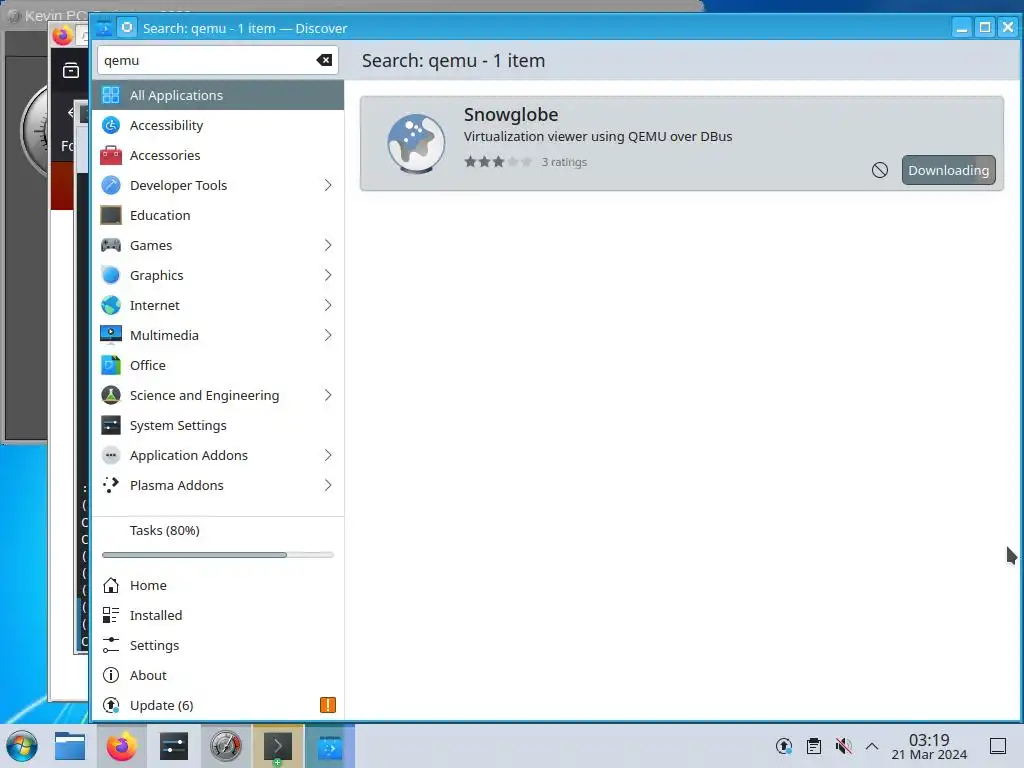Open Firefox from the taskbar
This screenshot has width=1024, height=768.
[x=121, y=746]
